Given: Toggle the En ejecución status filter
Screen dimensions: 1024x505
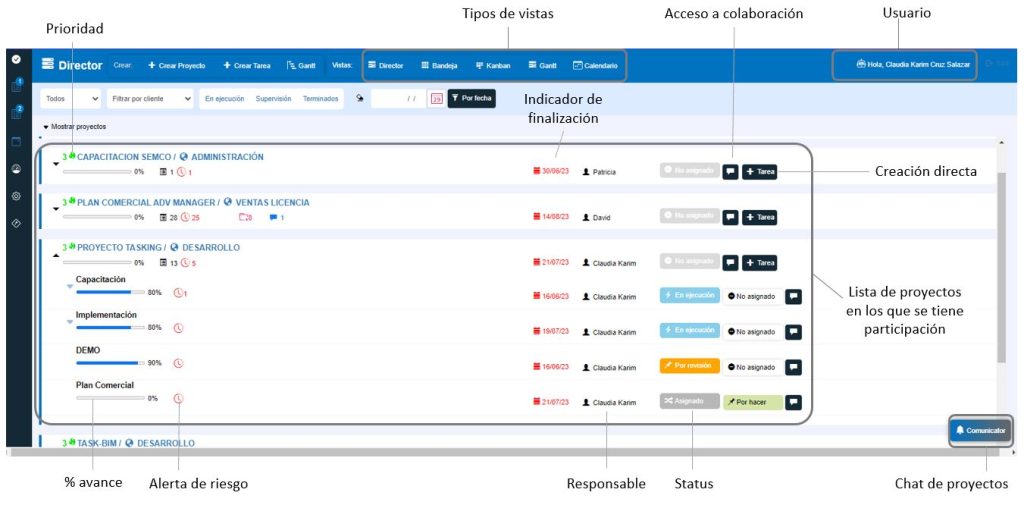Looking at the screenshot, I should click(x=224, y=99).
